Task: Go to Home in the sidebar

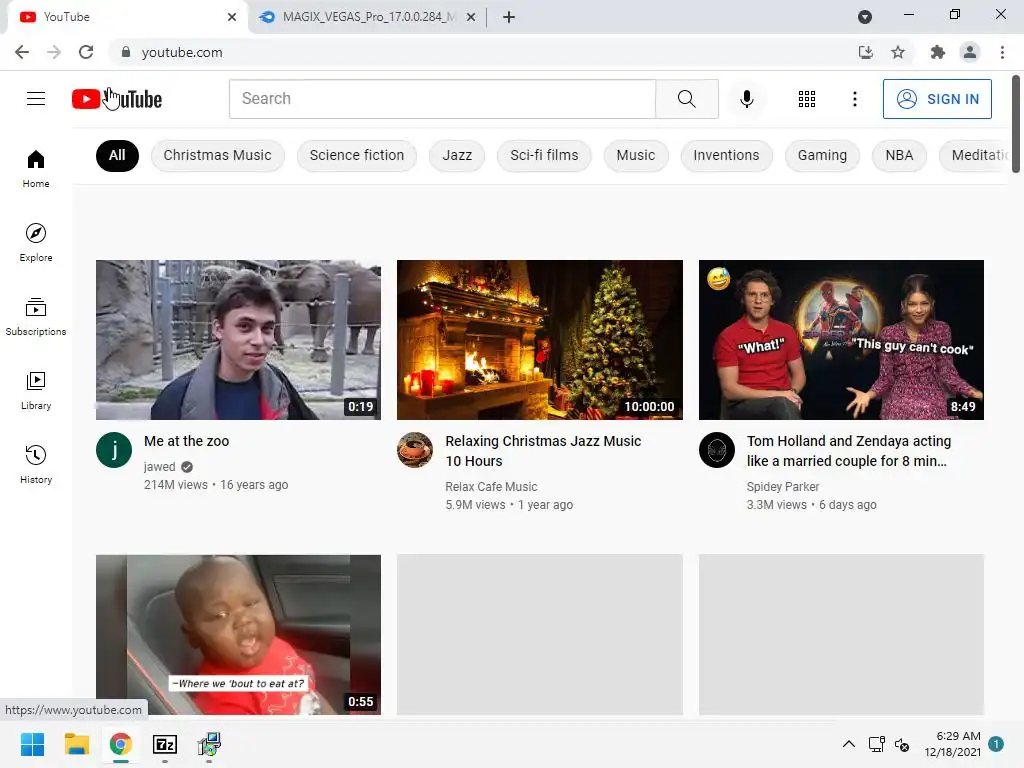Action: 36,168
